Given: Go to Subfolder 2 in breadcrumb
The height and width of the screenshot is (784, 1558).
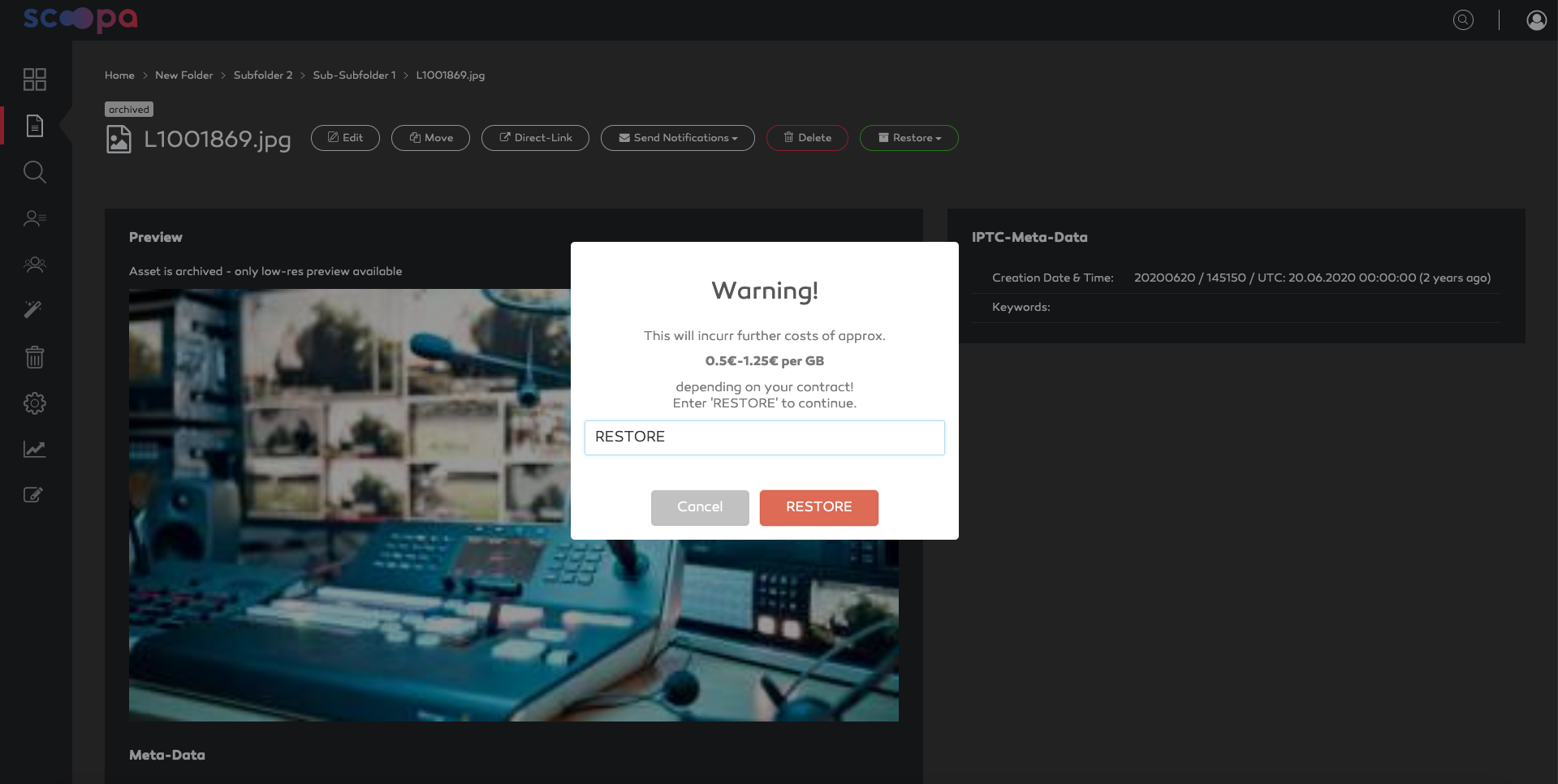Looking at the screenshot, I should (x=263, y=75).
